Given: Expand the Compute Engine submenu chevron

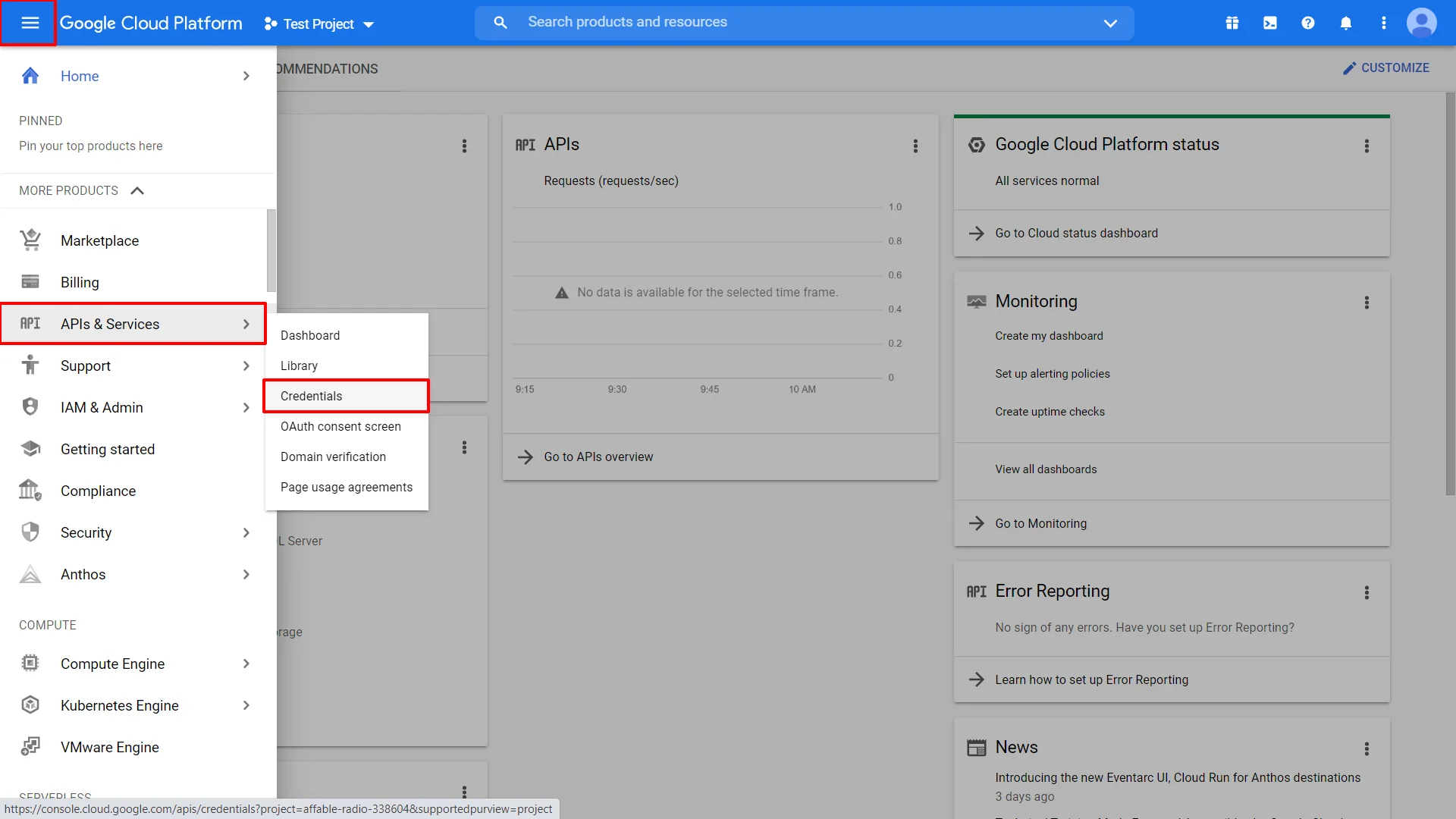Looking at the screenshot, I should coord(246,664).
